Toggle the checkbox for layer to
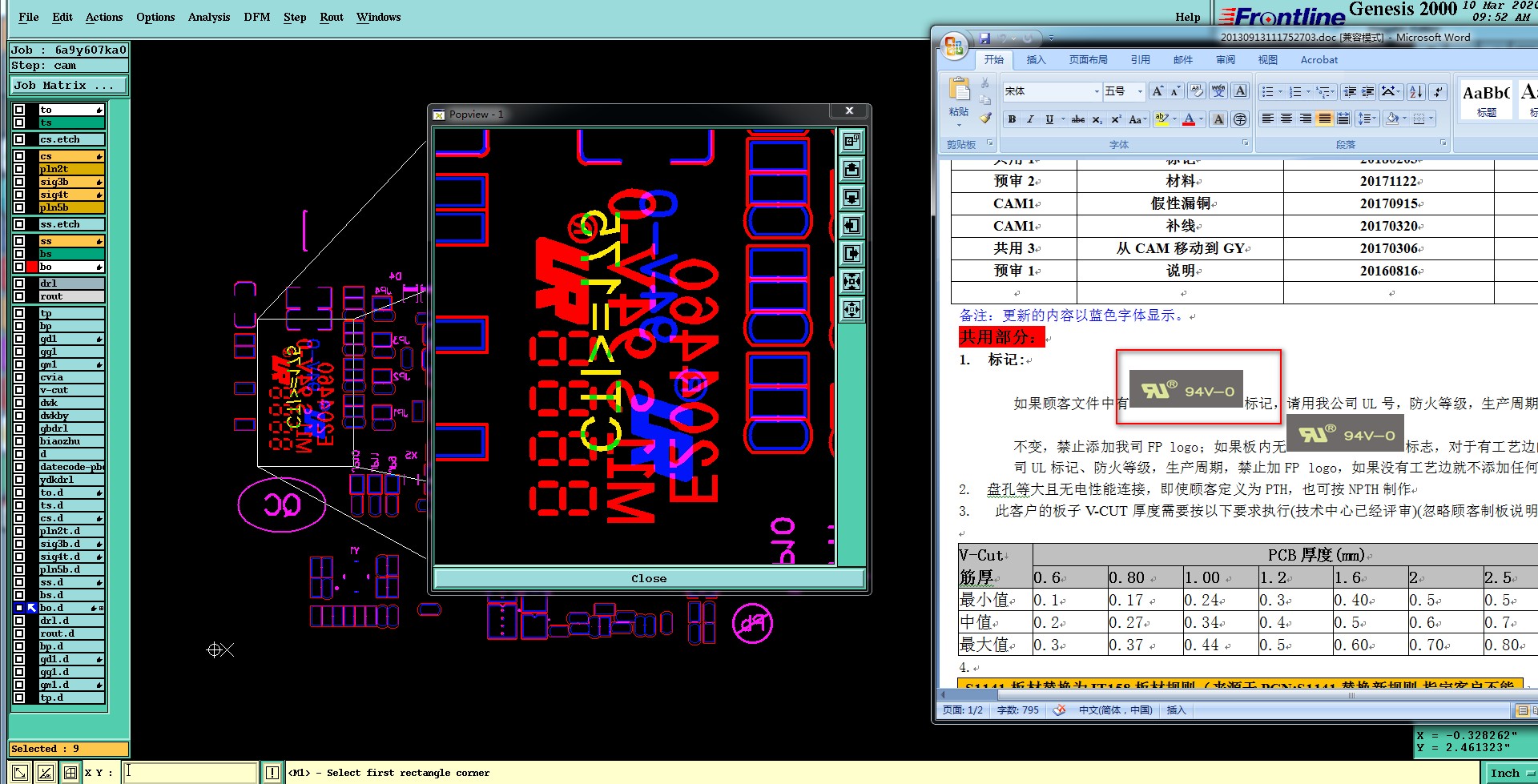This screenshot has height=784, width=1538. [19, 110]
